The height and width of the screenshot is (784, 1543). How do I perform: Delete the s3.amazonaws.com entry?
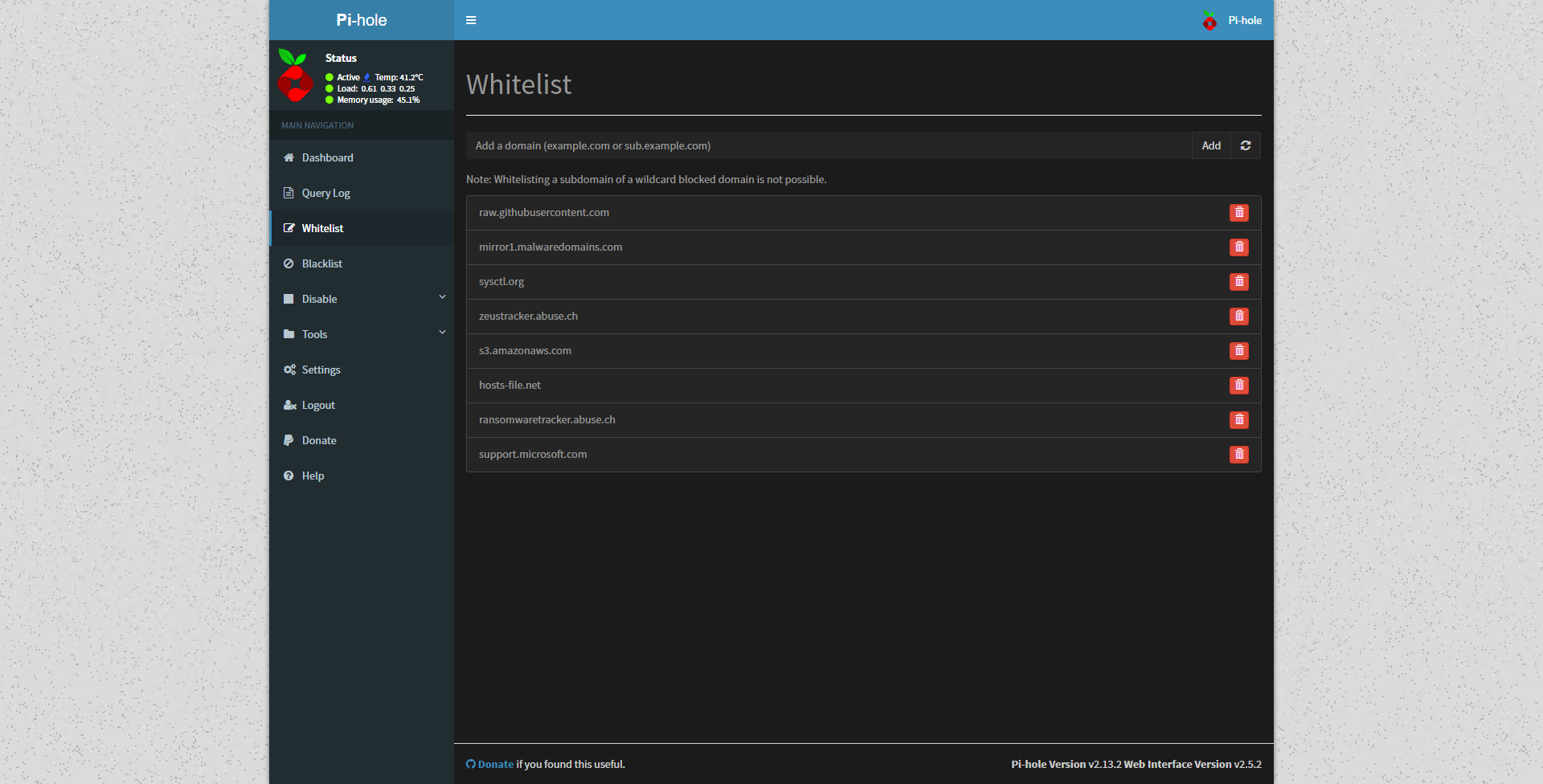tap(1238, 351)
